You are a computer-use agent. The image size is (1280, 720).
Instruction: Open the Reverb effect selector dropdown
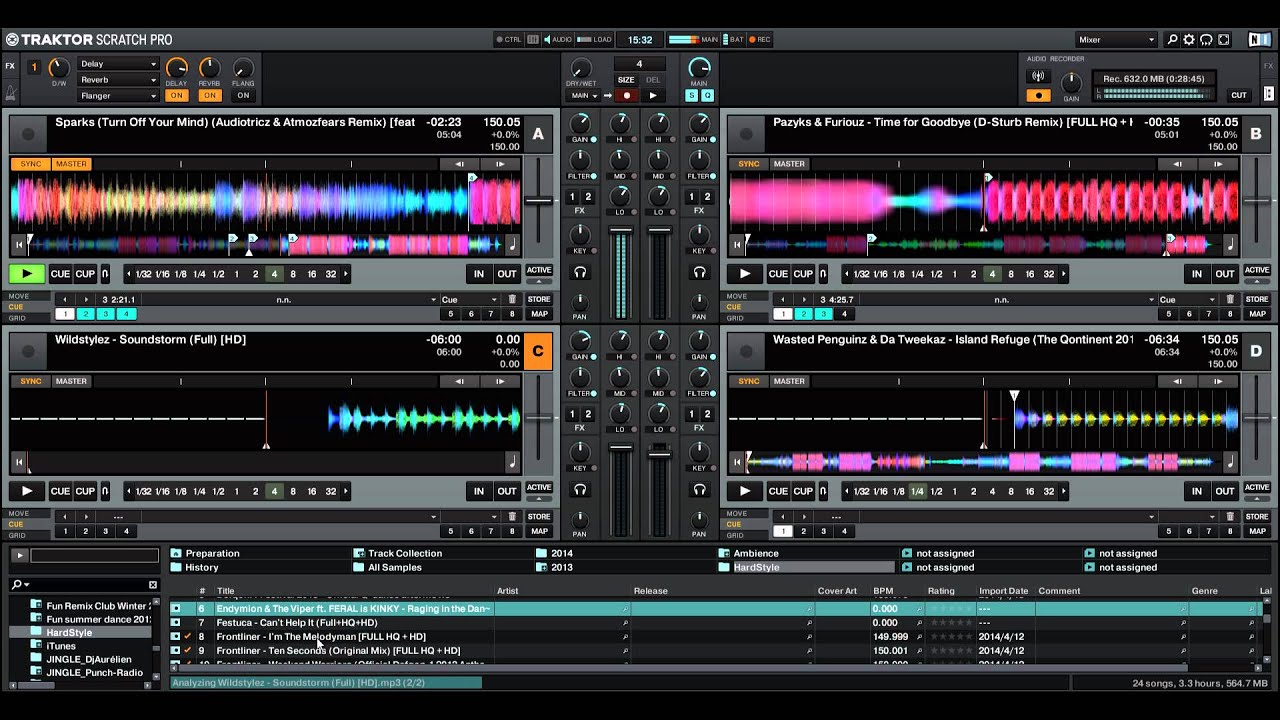118,80
